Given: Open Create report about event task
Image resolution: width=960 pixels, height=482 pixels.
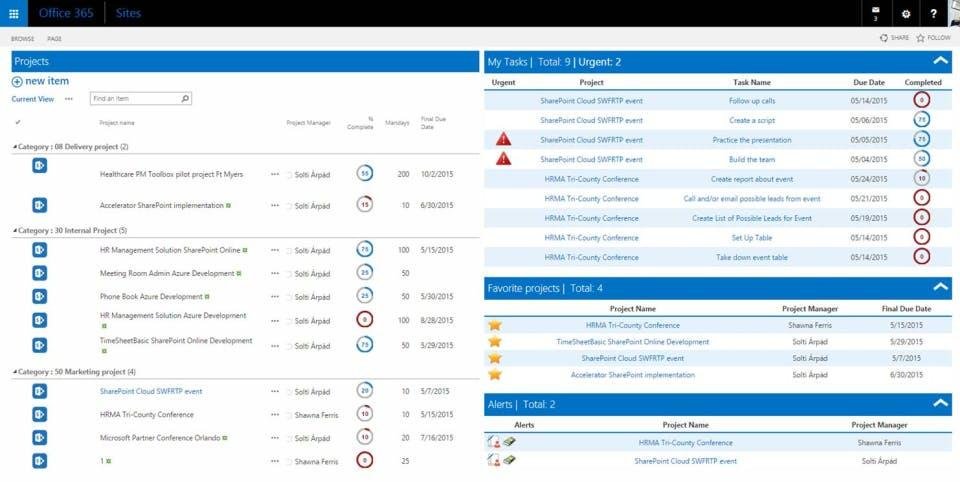Looking at the screenshot, I should 752,179.
